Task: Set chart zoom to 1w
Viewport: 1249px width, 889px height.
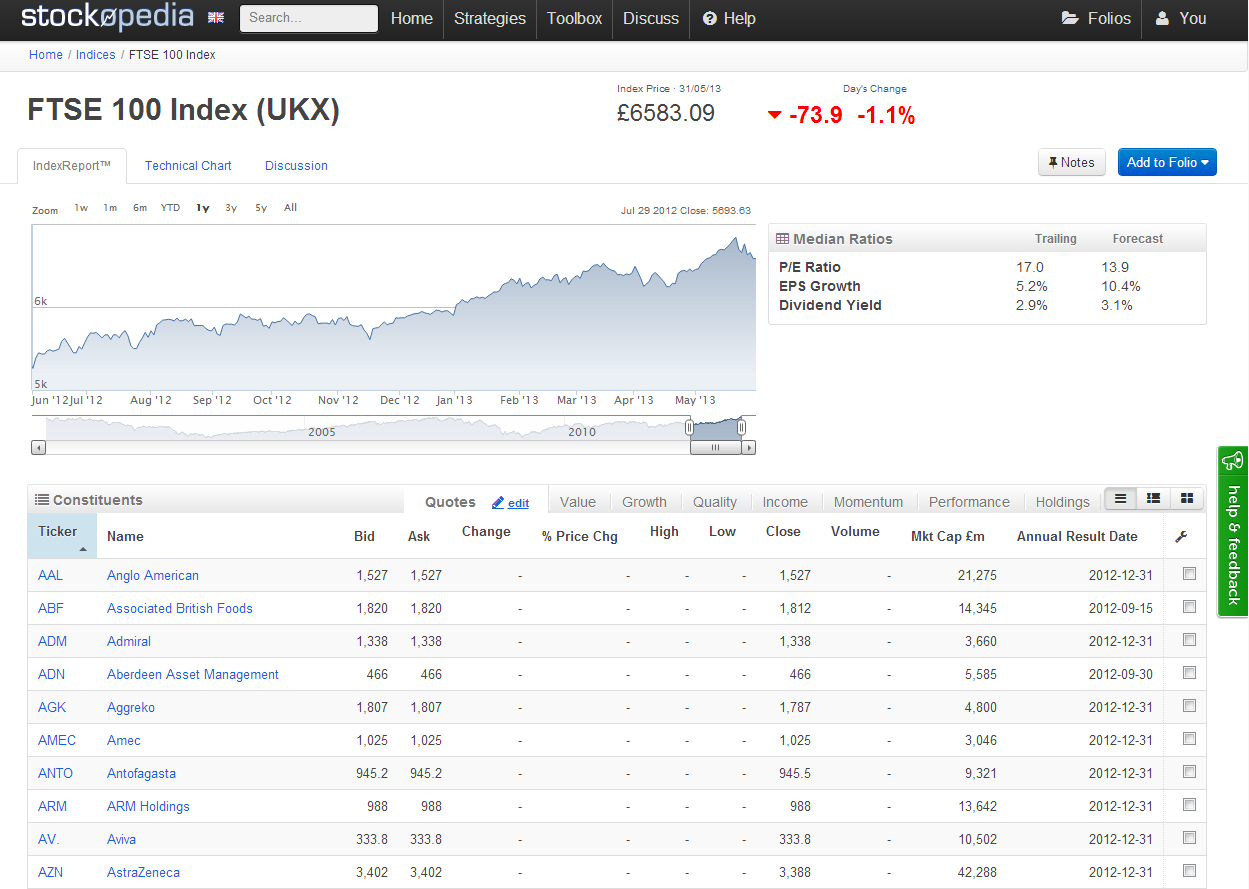Action: pyautogui.click(x=81, y=208)
